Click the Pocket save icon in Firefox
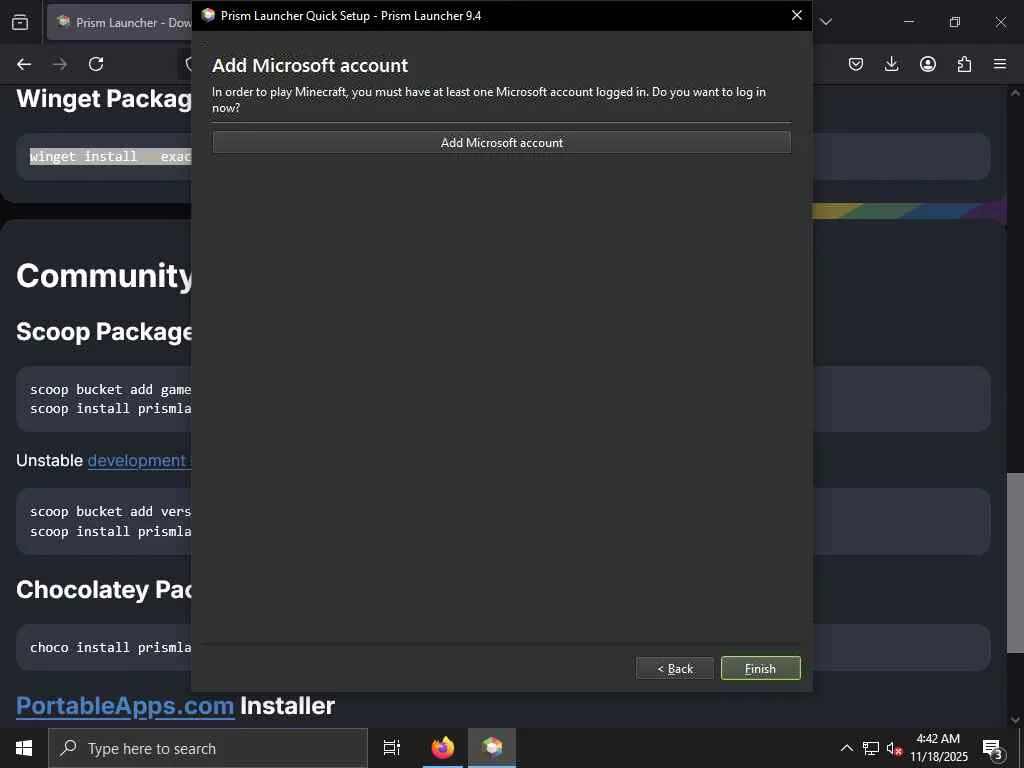The height and width of the screenshot is (768, 1024). point(856,64)
